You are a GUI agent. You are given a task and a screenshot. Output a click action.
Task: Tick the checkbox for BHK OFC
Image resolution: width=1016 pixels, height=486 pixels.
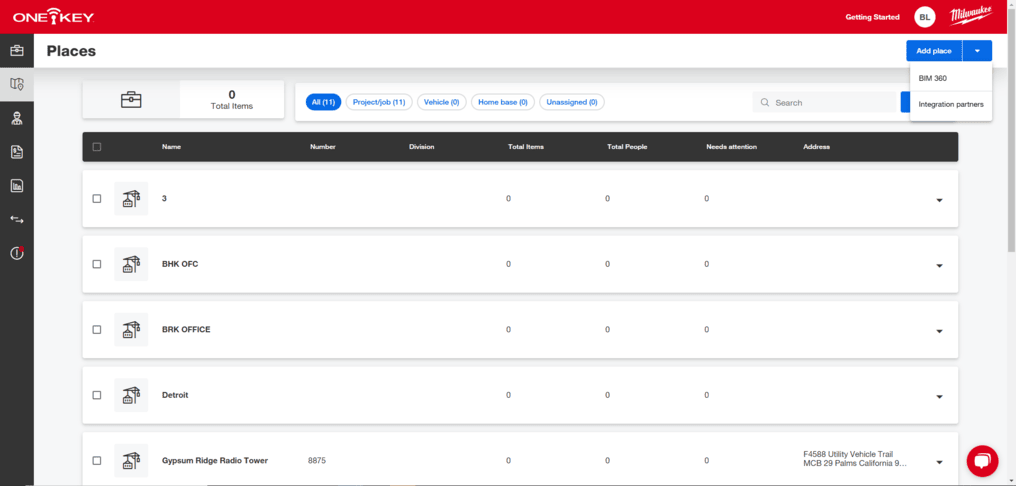tap(97, 264)
